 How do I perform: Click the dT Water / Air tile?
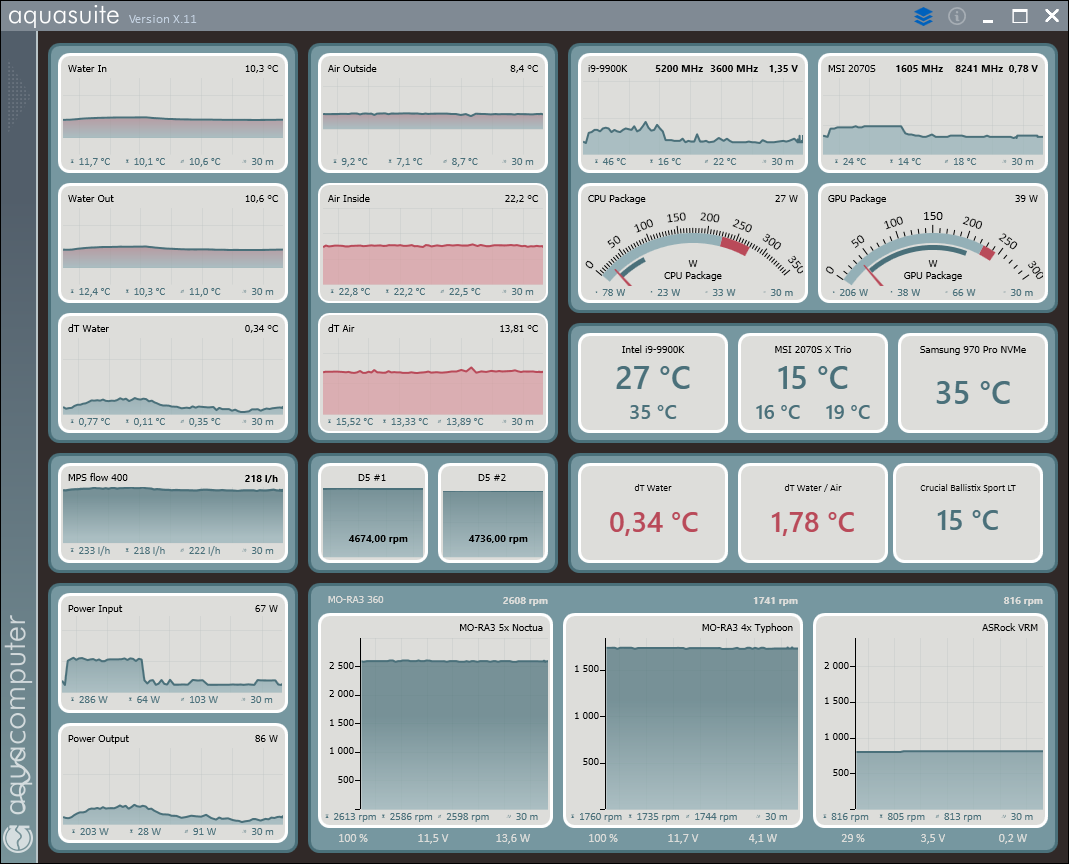813,513
